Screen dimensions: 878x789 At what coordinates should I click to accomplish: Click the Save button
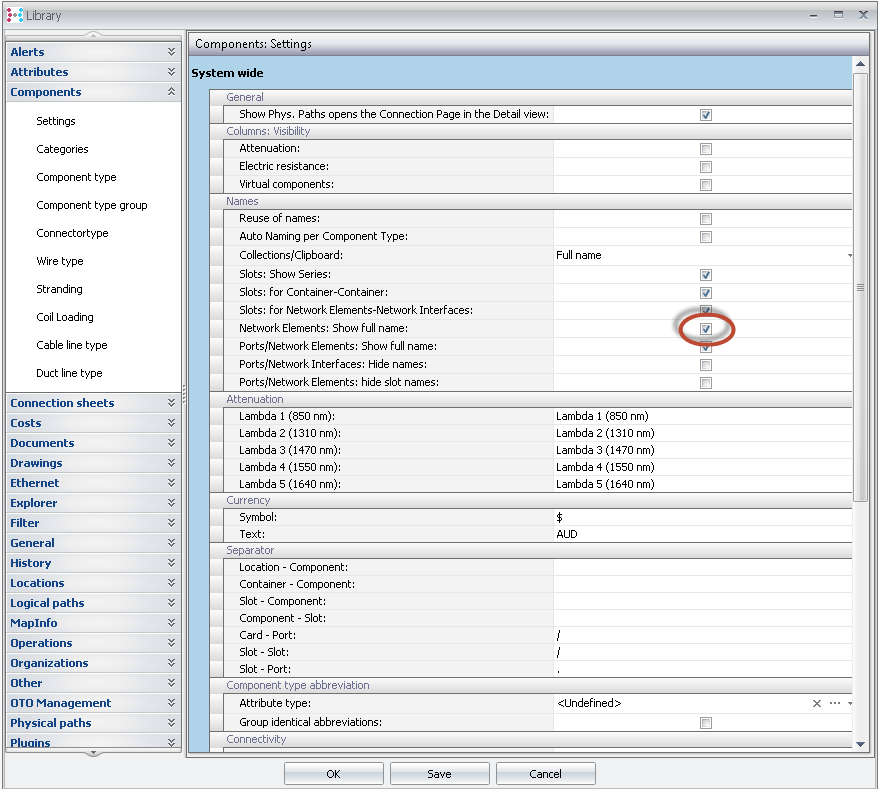click(x=439, y=774)
